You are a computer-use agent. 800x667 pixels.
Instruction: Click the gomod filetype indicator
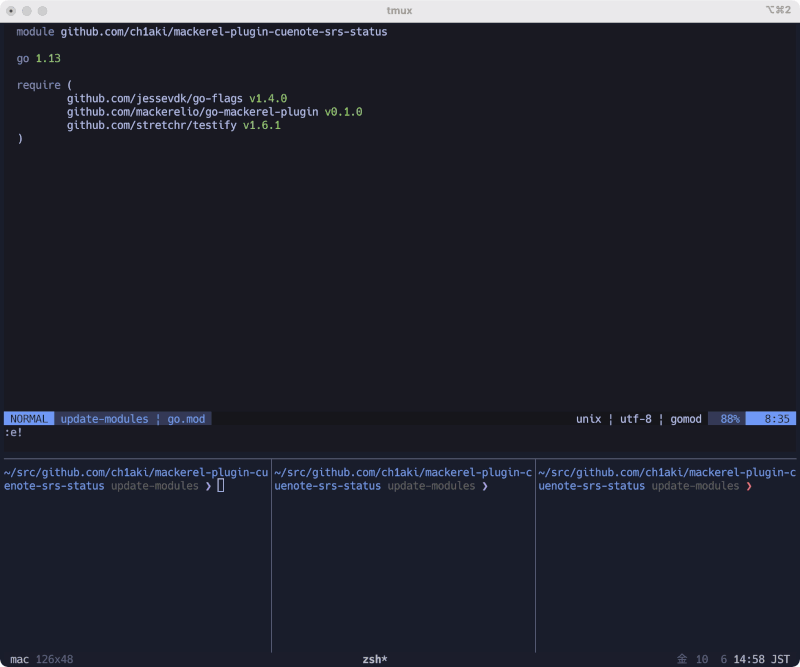click(685, 418)
